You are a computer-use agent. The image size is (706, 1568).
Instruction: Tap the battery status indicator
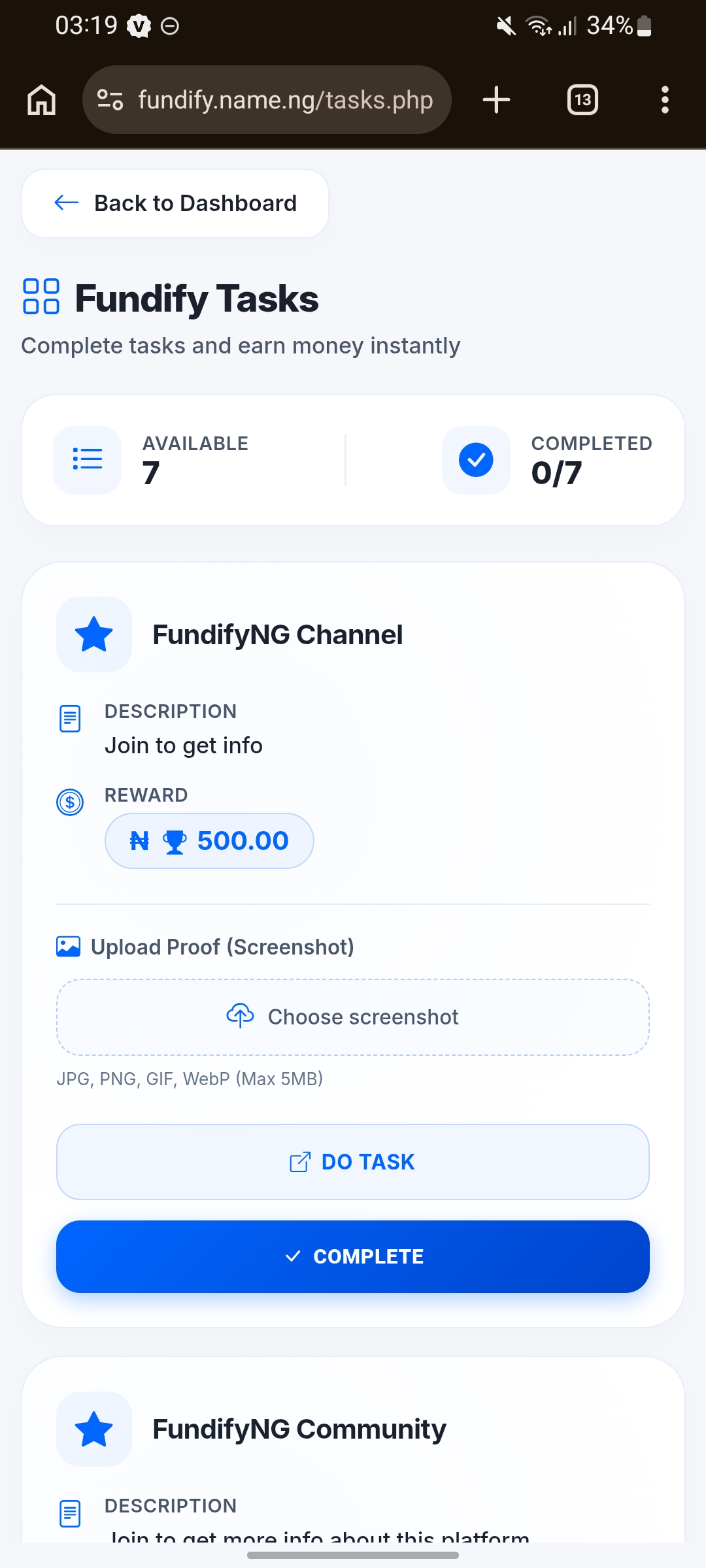(644, 26)
